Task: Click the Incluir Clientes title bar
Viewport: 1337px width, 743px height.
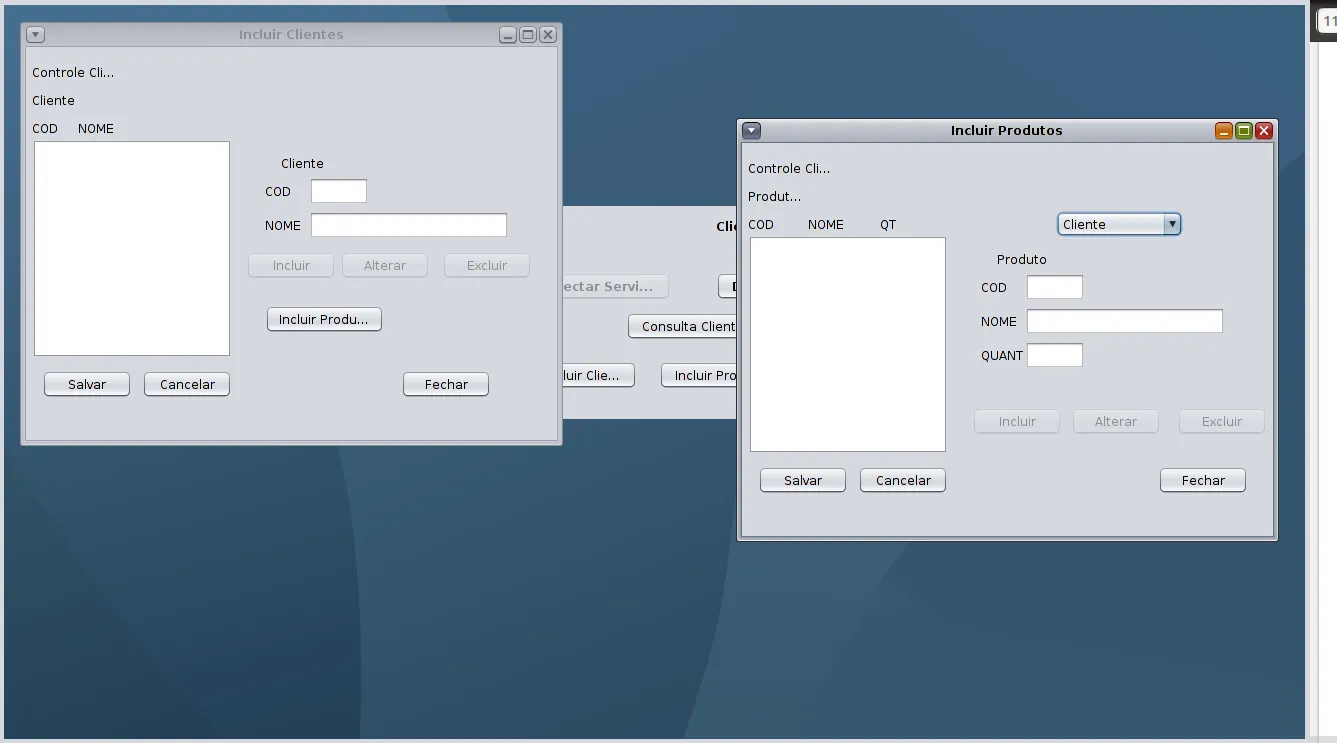Action: coord(291,34)
